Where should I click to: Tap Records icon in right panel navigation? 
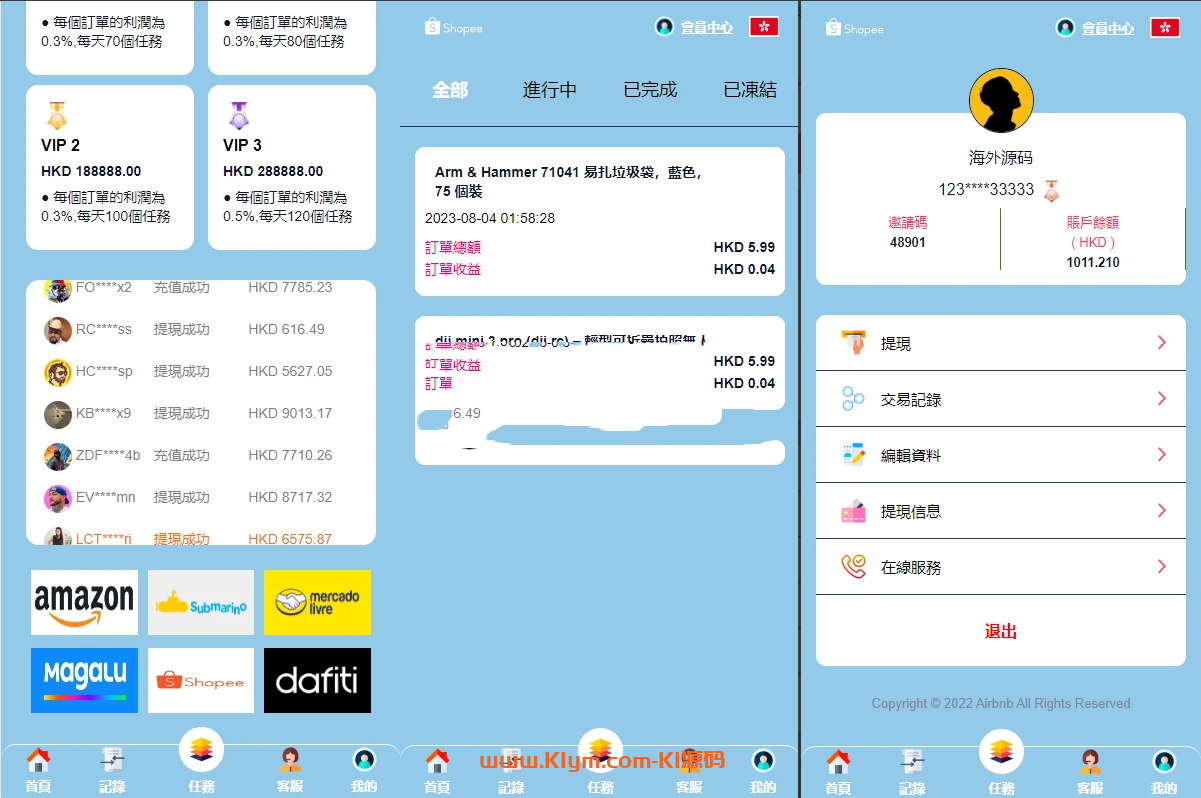(912, 762)
